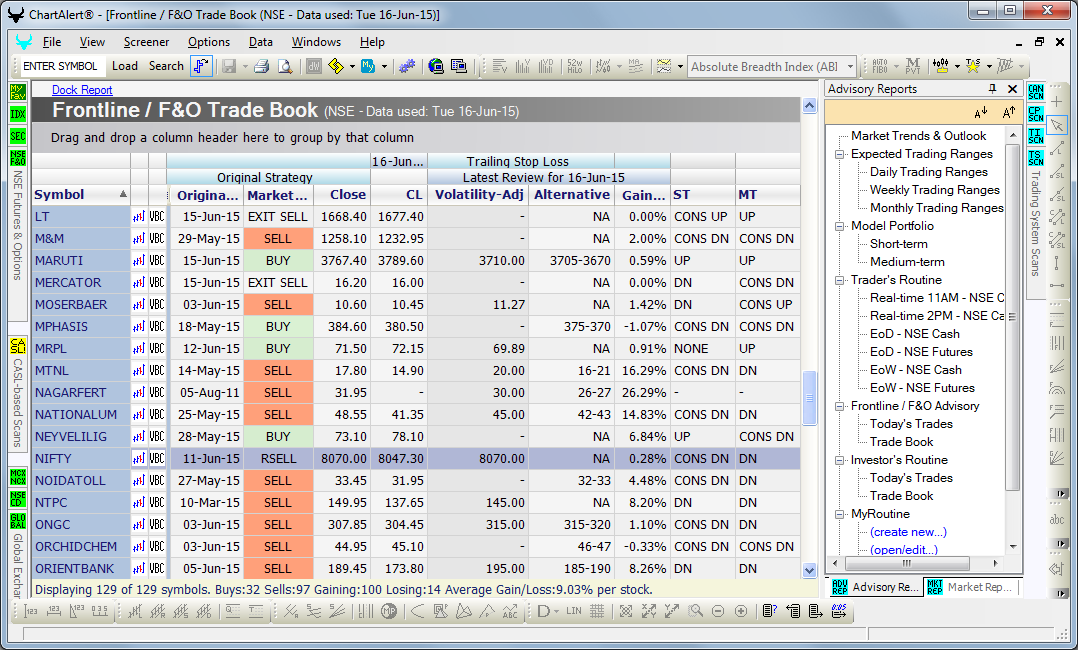Click the (create new...) link
Viewport: 1078px width, 650px height.
908,532
